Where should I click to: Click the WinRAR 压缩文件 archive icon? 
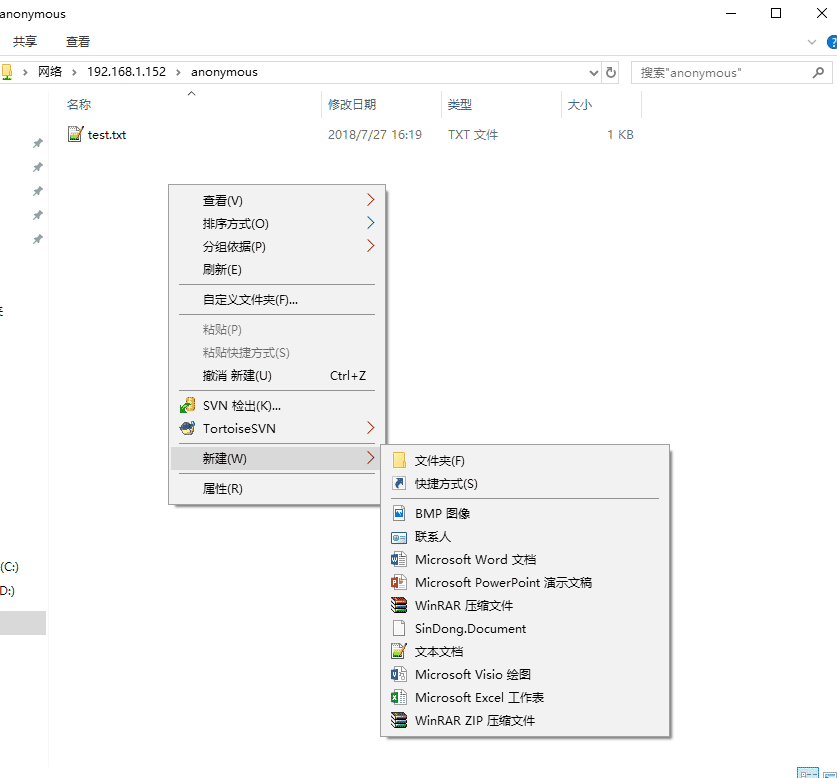pyautogui.click(x=399, y=605)
